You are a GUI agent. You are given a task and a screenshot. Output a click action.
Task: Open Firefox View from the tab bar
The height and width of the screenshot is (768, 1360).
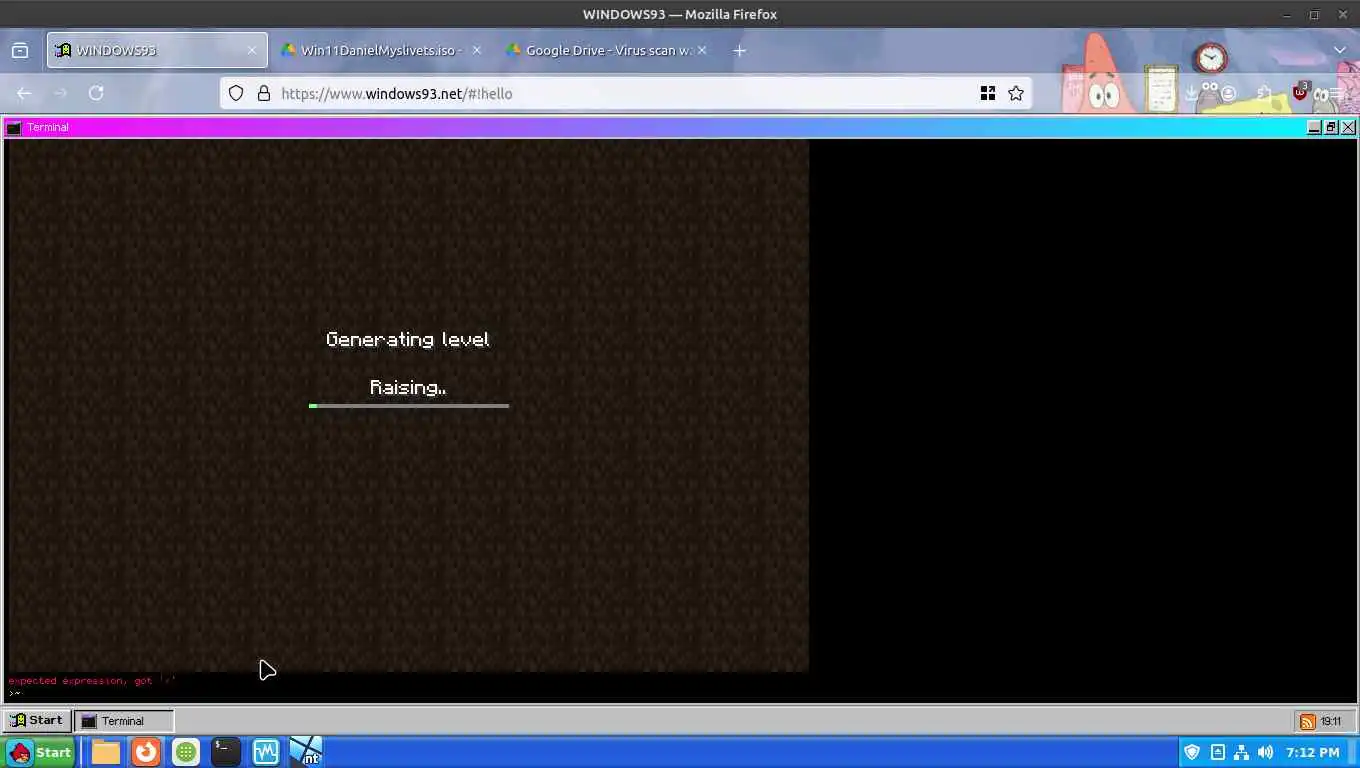point(20,50)
